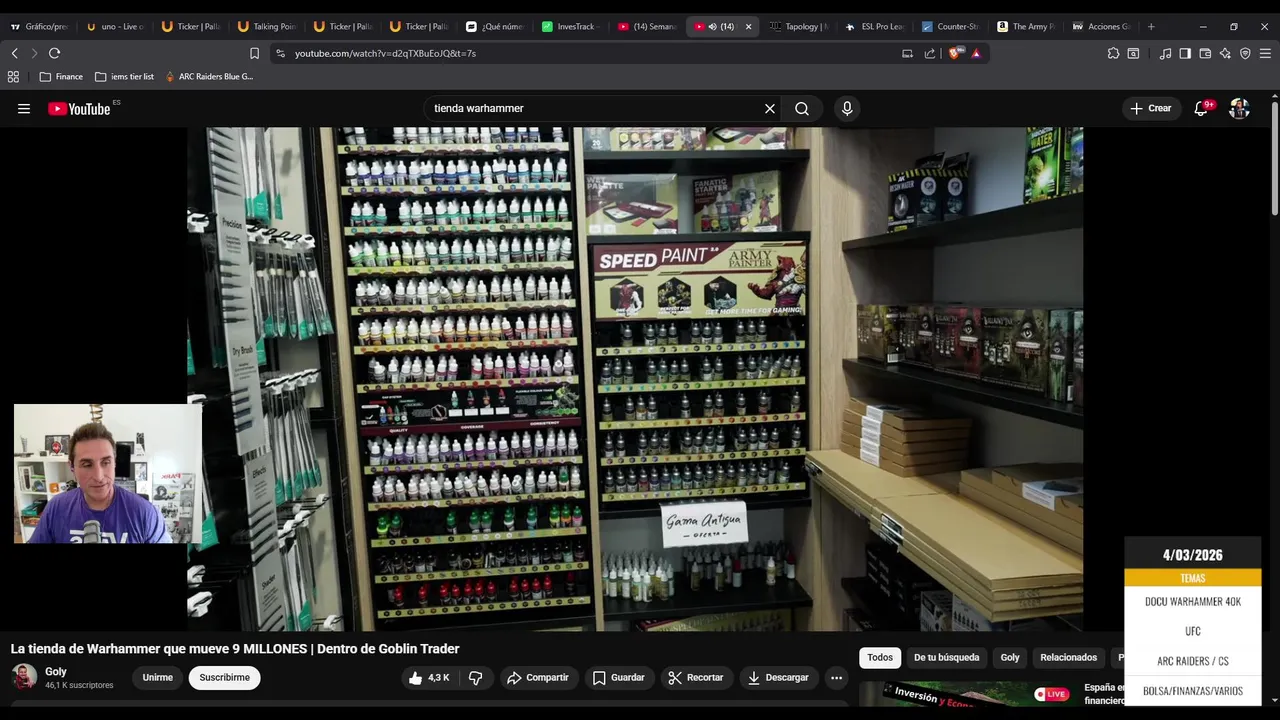Image resolution: width=1280 pixels, height=720 pixels.
Task: Clear the search box with the X
Action: coord(770,109)
